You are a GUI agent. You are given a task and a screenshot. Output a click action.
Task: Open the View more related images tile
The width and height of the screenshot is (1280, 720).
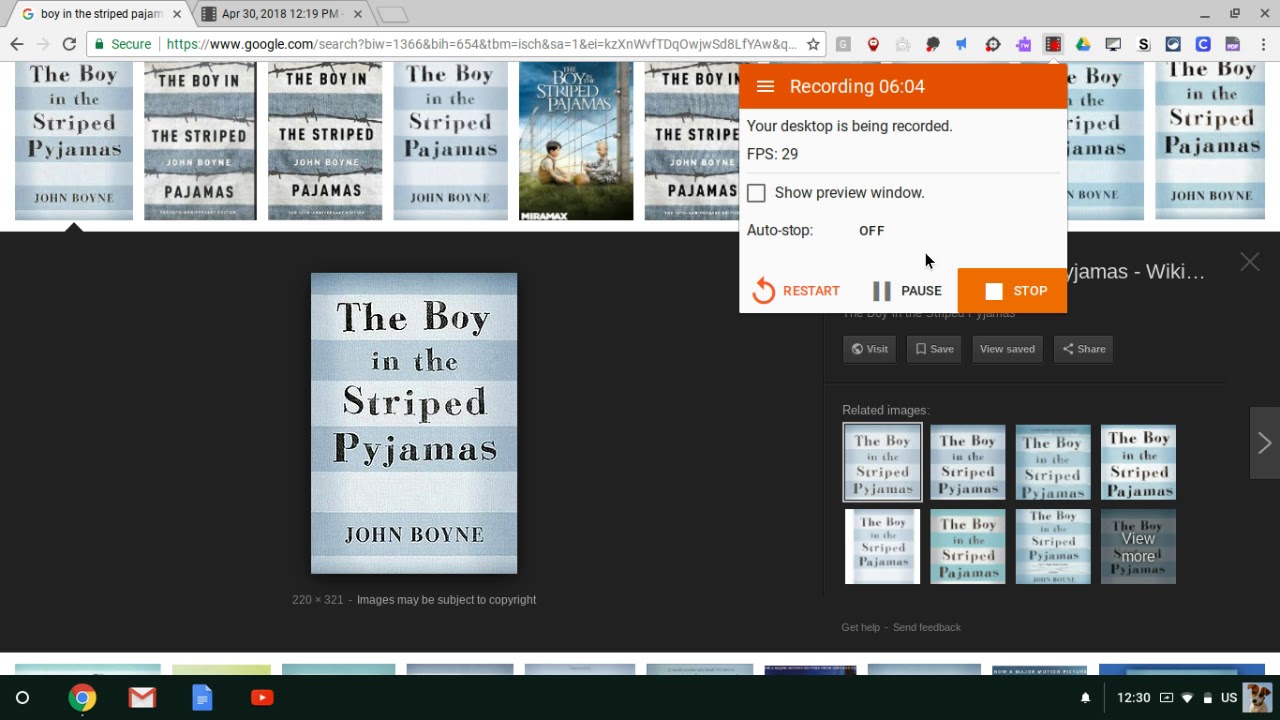[x=1138, y=547]
